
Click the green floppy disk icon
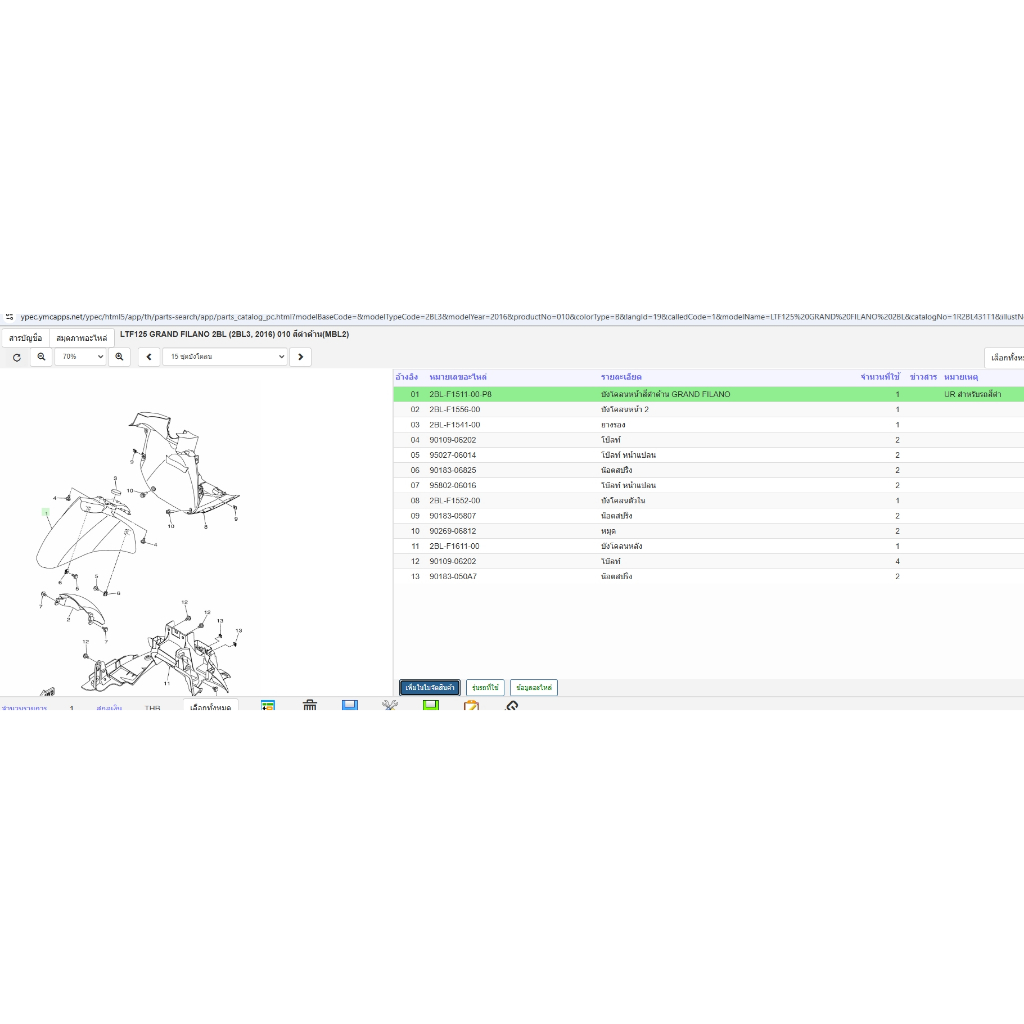click(x=431, y=705)
